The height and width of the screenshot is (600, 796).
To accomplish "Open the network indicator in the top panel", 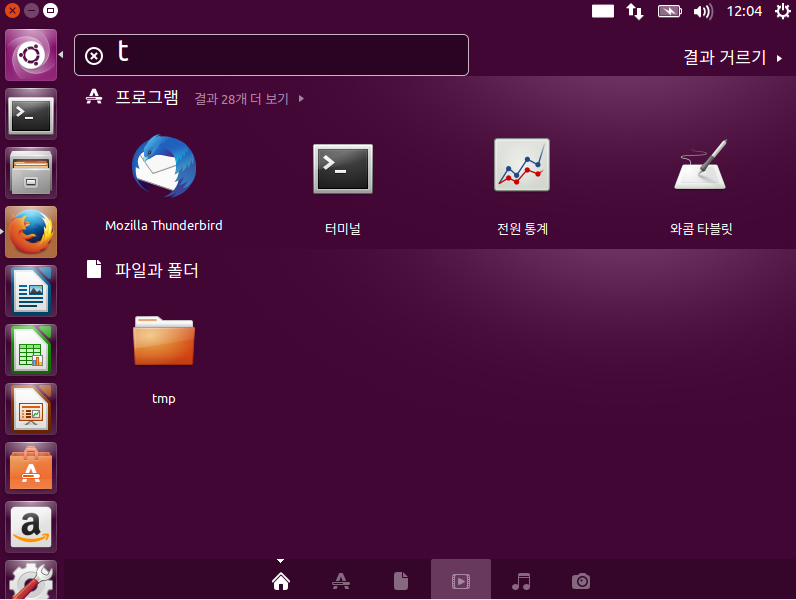I will (635, 11).
